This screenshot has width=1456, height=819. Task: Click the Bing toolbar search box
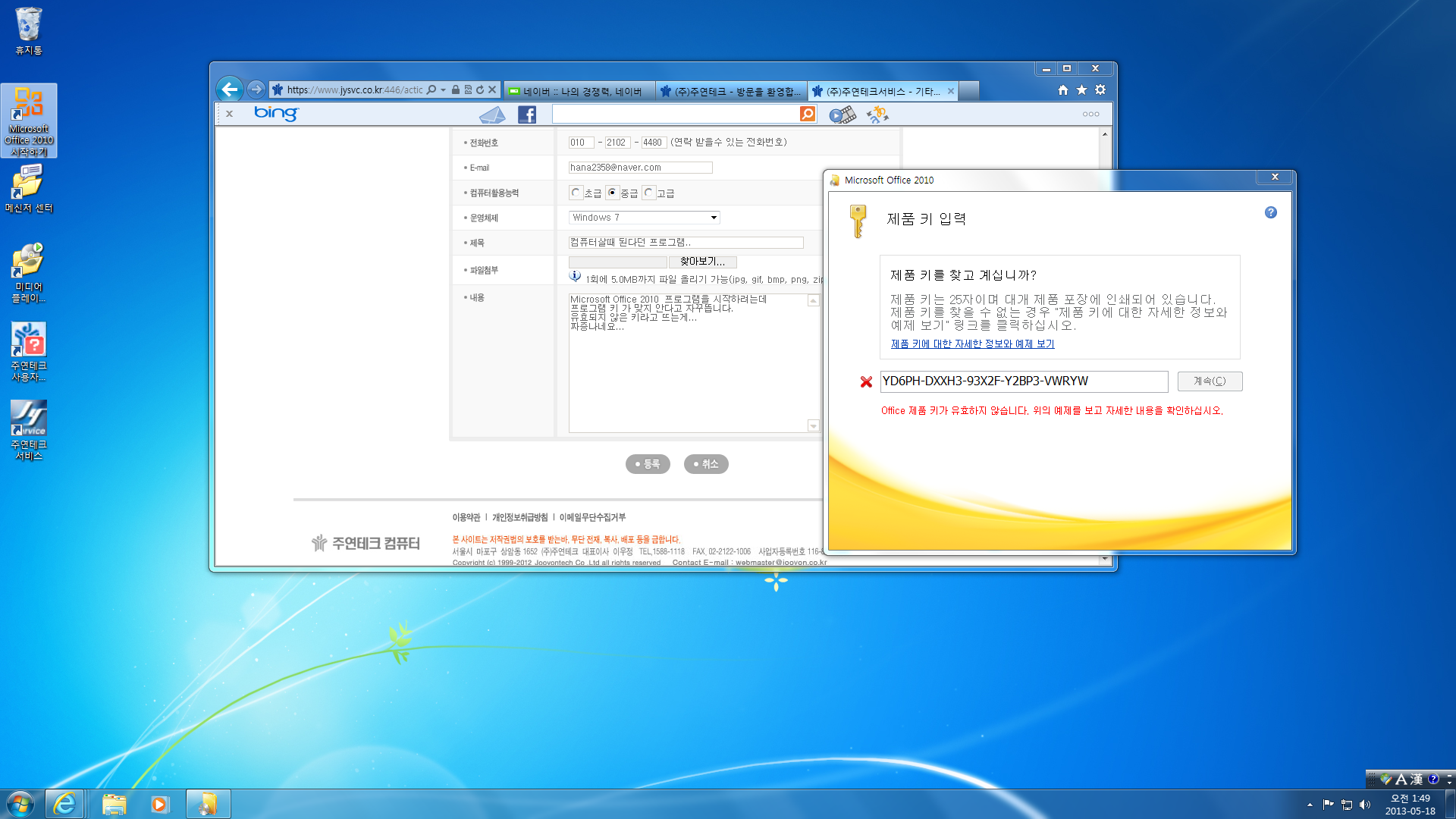675,114
